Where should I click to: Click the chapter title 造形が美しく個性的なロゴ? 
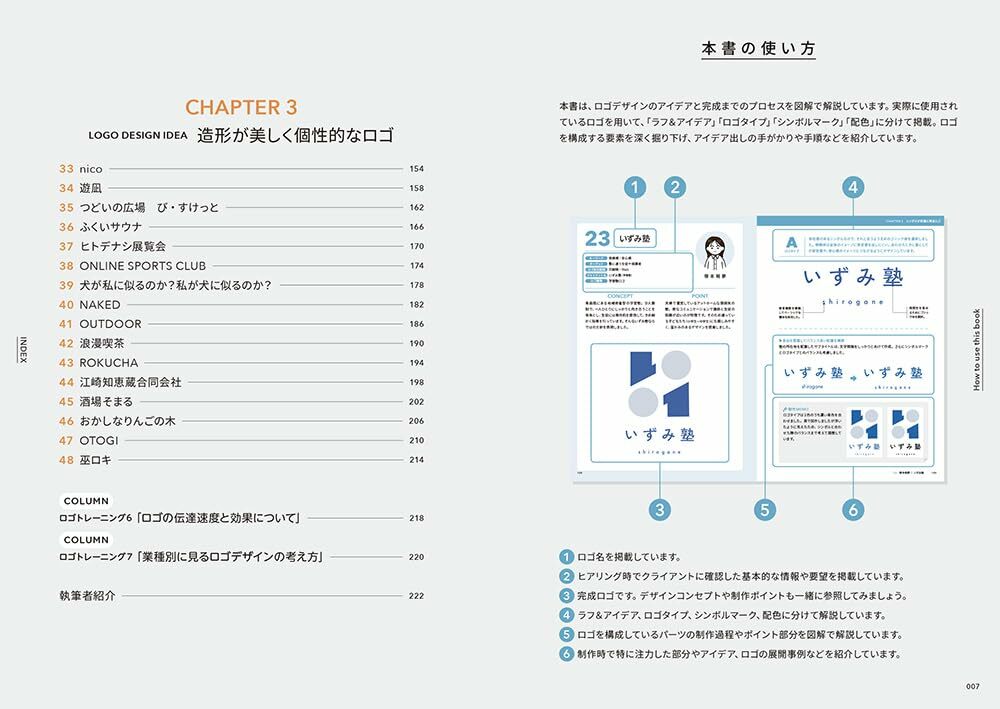[295, 135]
